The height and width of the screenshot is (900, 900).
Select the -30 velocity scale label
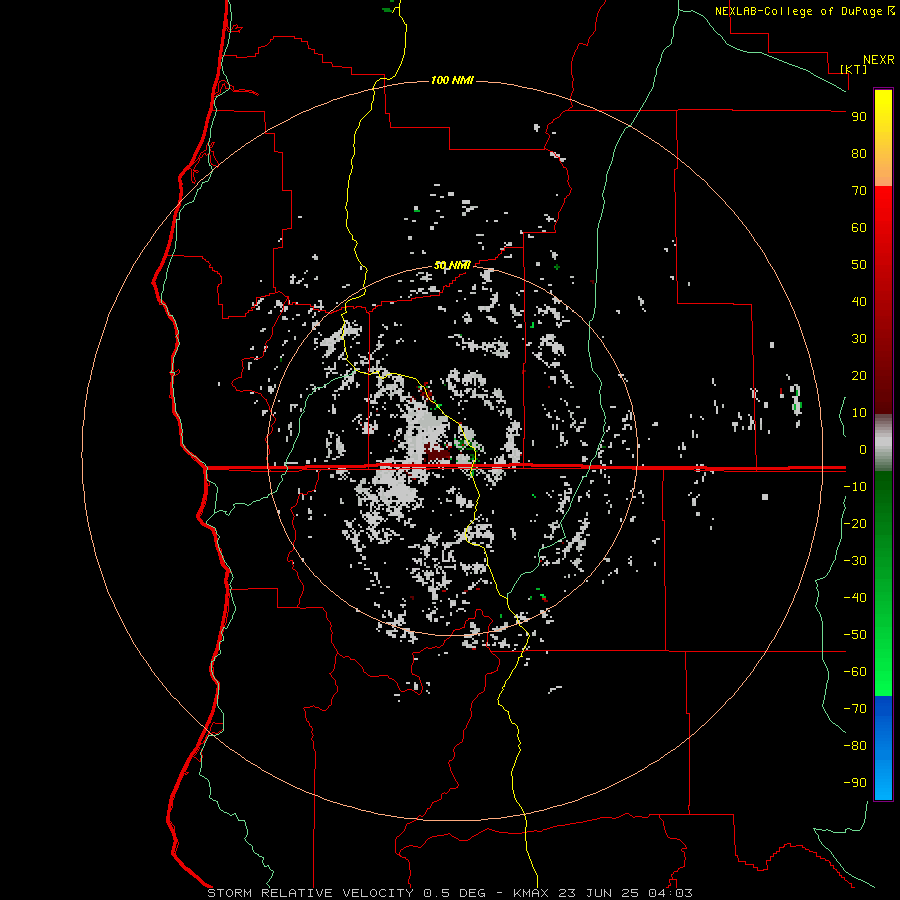855,561
